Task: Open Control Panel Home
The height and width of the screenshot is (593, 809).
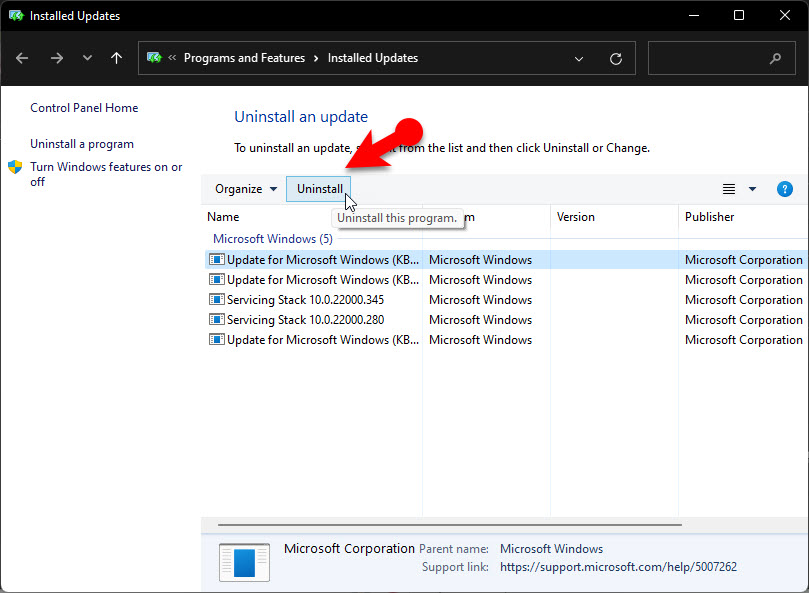Action: coord(84,108)
